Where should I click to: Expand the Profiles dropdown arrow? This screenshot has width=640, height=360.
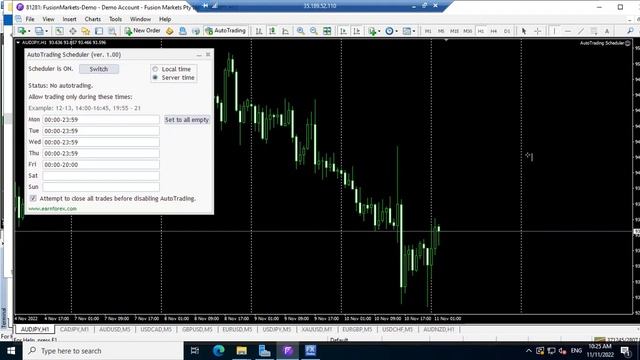coord(47,31)
